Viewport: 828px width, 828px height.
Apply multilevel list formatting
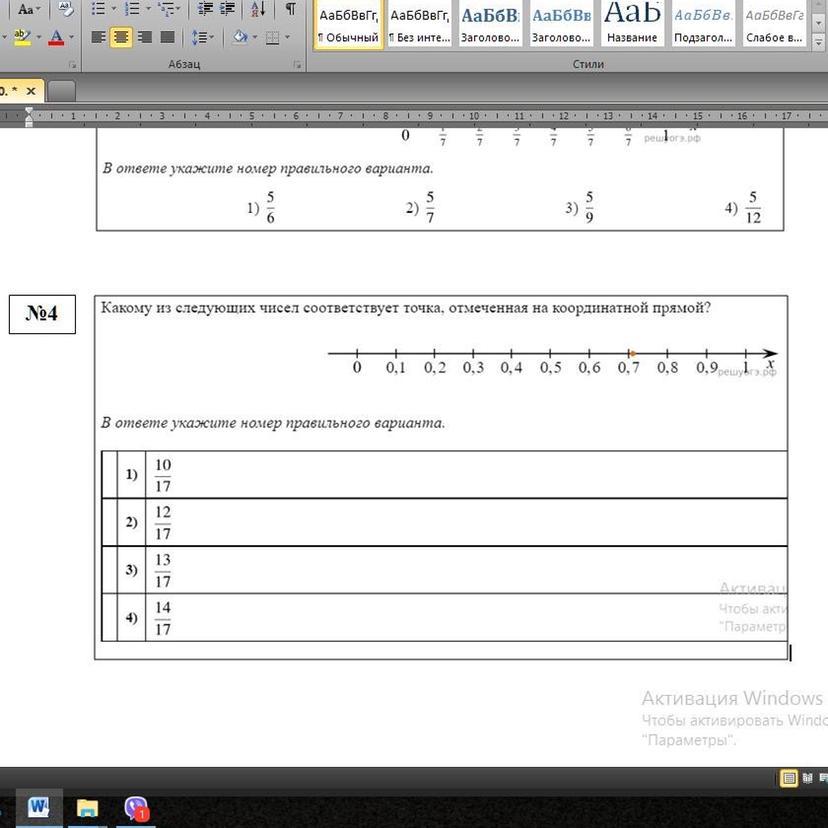[166, 8]
